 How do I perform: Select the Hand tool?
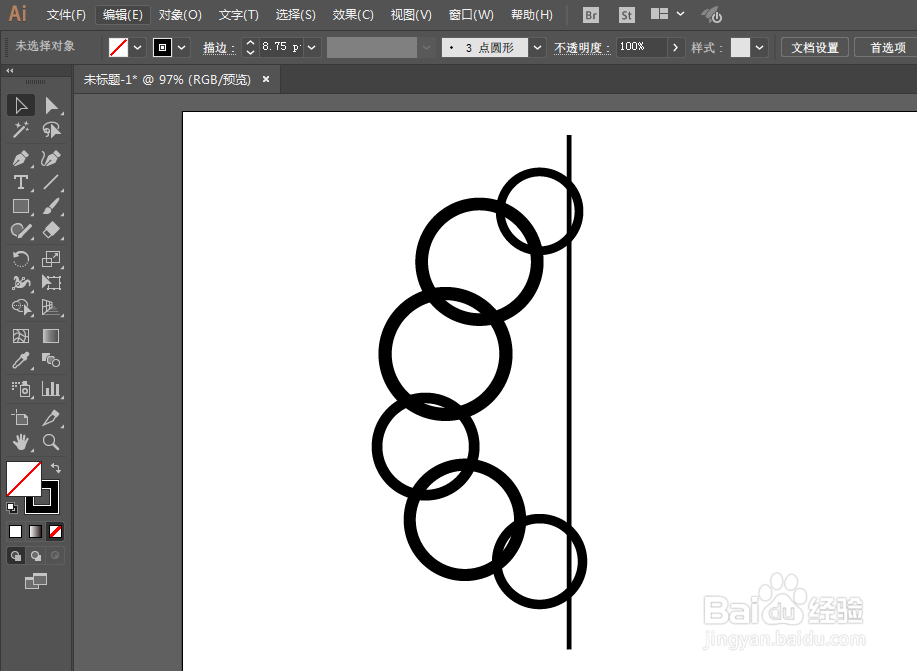click(x=19, y=442)
